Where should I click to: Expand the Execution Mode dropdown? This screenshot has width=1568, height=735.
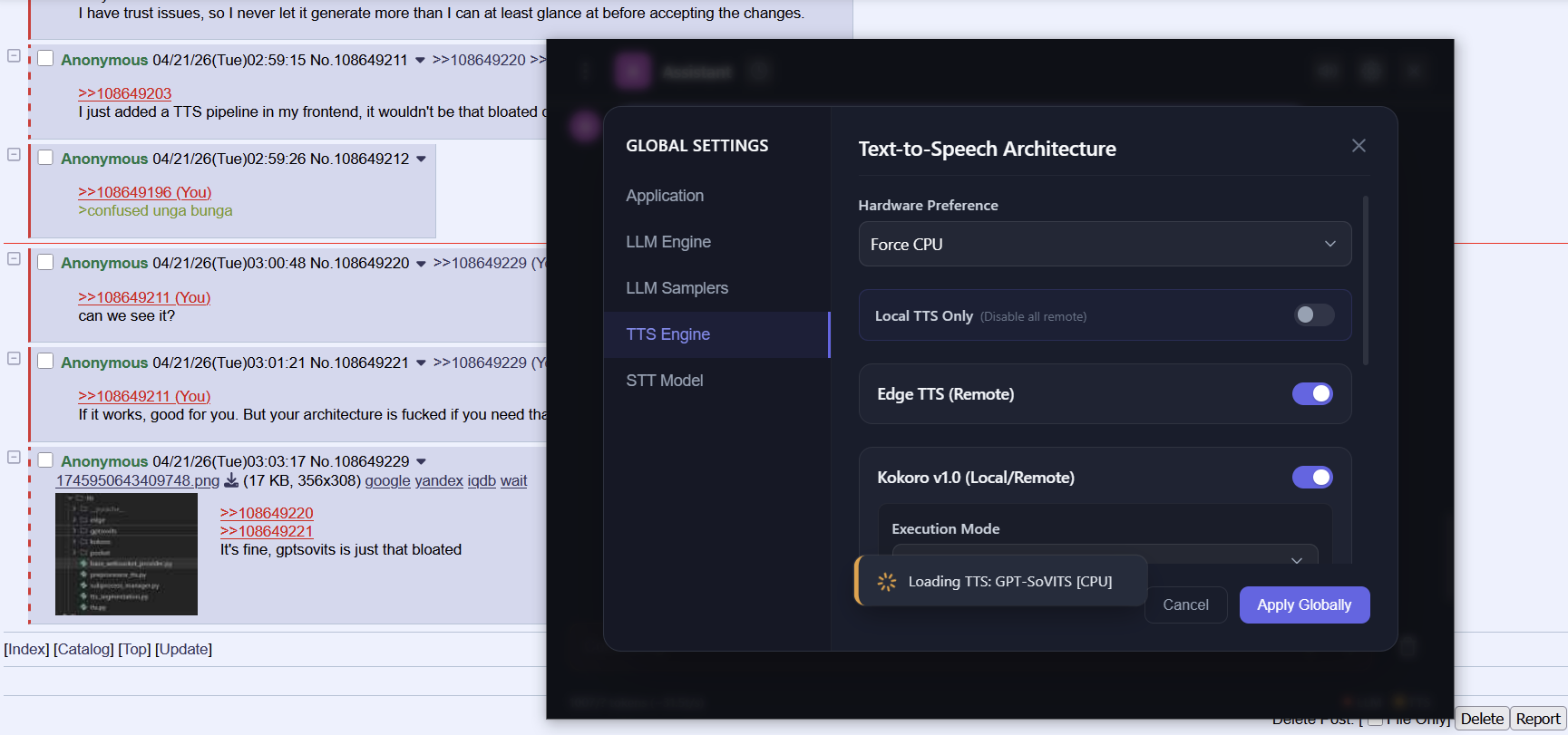pyautogui.click(x=1104, y=556)
